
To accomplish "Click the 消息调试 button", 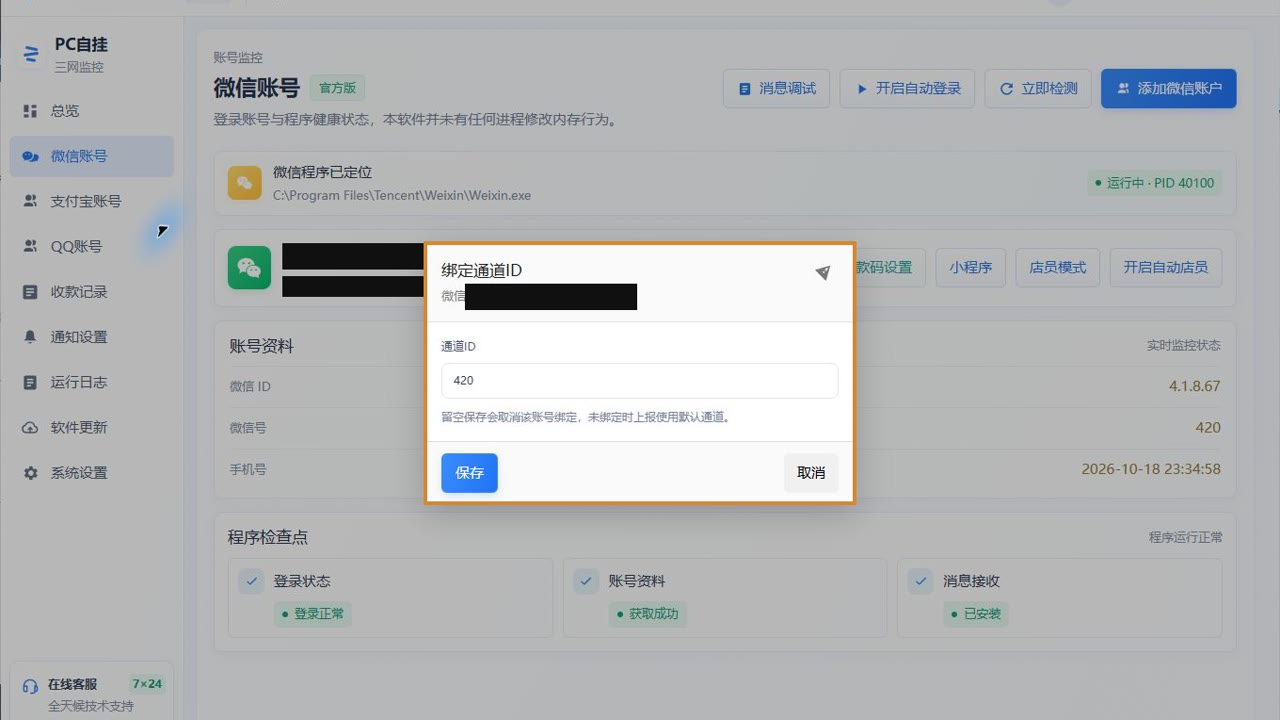I will 777,88.
